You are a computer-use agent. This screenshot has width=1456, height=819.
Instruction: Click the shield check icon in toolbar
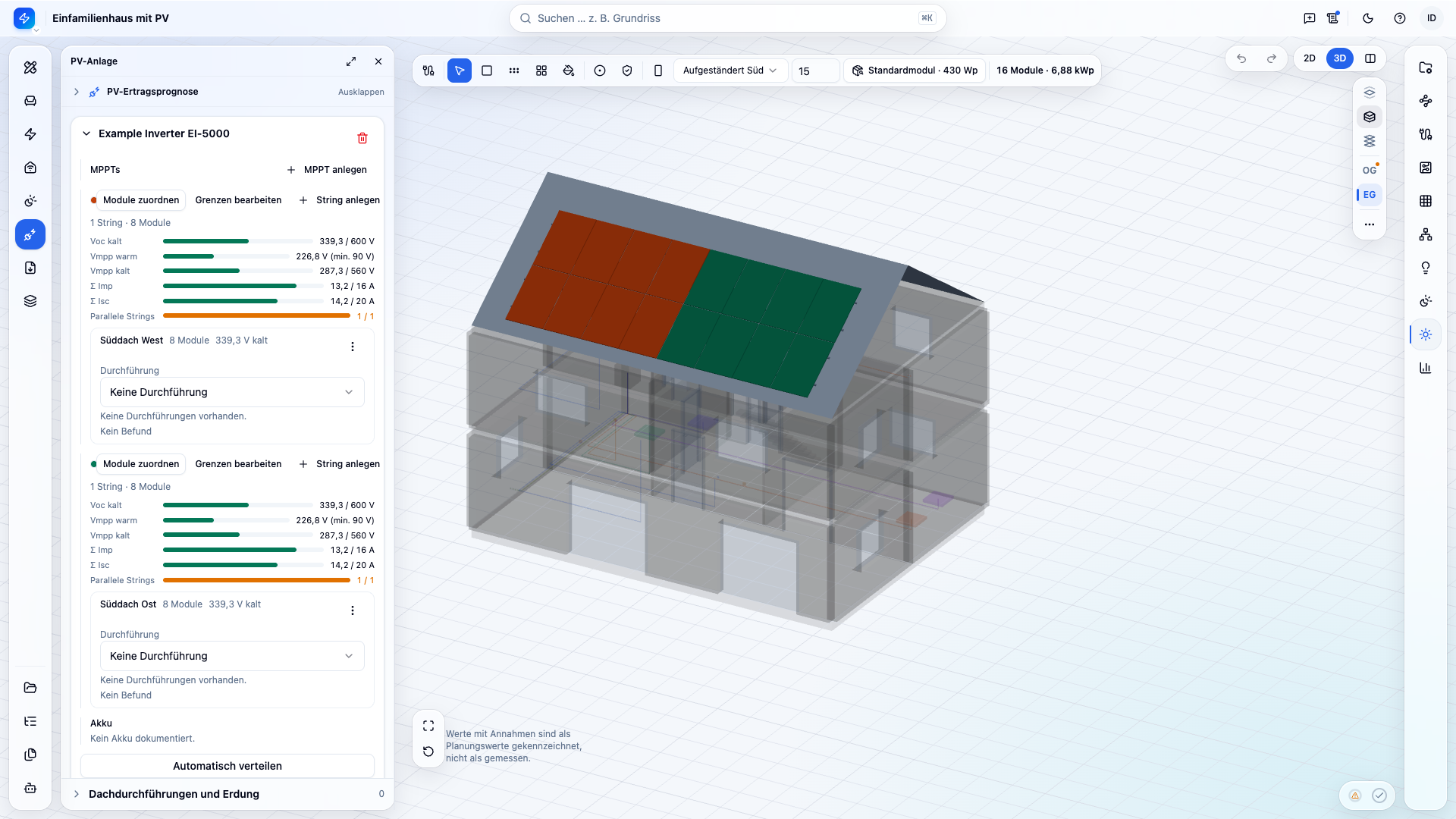627,71
